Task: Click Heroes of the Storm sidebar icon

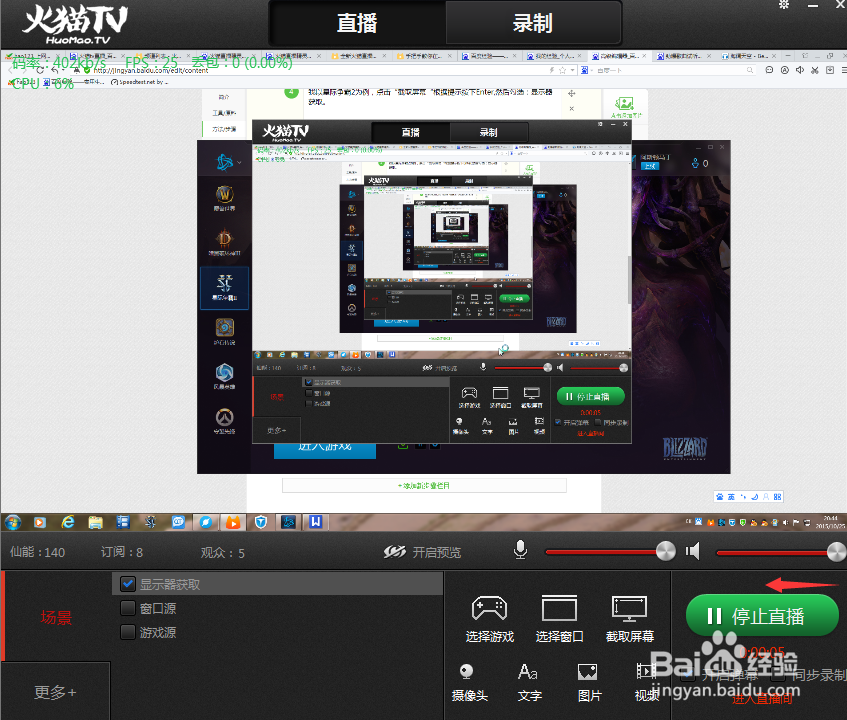Action: pos(224,376)
